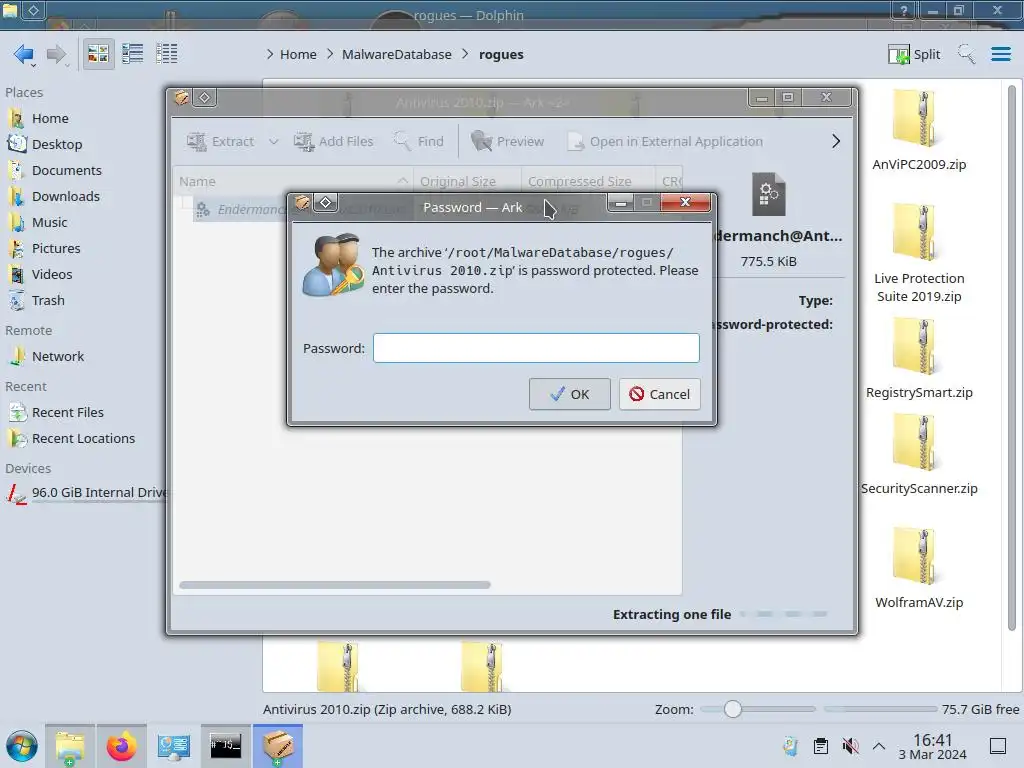Select Live Protection Suite 2019.zip icon
This screenshot has width=1024, height=768.
click(x=919, y=234)
